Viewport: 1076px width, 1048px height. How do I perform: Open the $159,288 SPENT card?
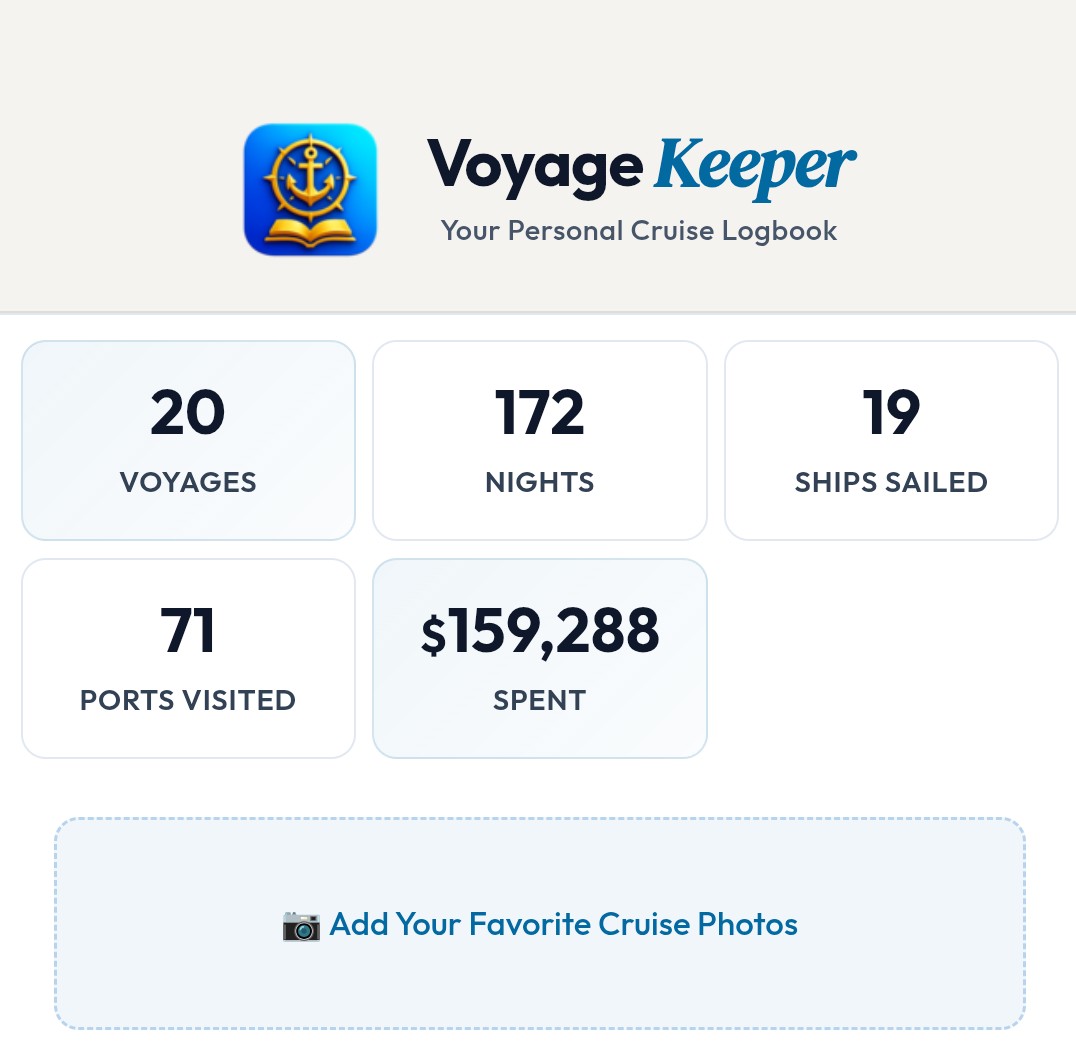click(x=540, y=658)
